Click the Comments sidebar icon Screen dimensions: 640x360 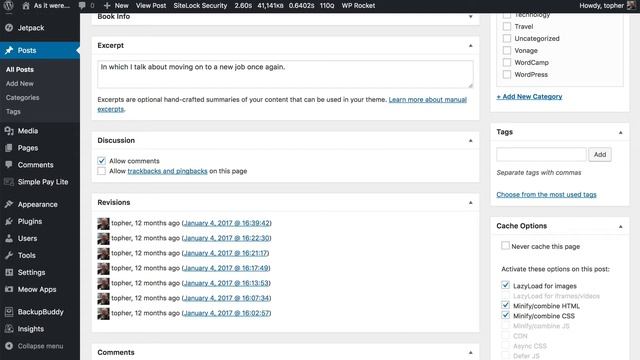[x=9, y=165]
